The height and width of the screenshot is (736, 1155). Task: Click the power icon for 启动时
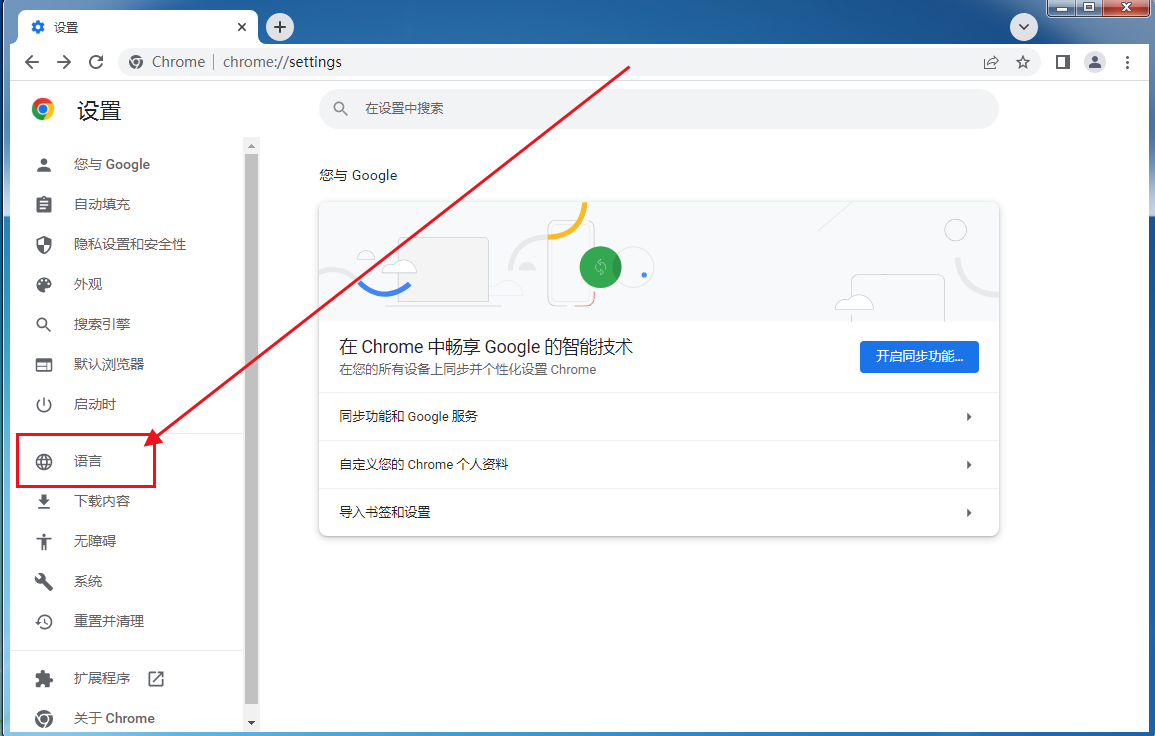[x=44, y=404]
